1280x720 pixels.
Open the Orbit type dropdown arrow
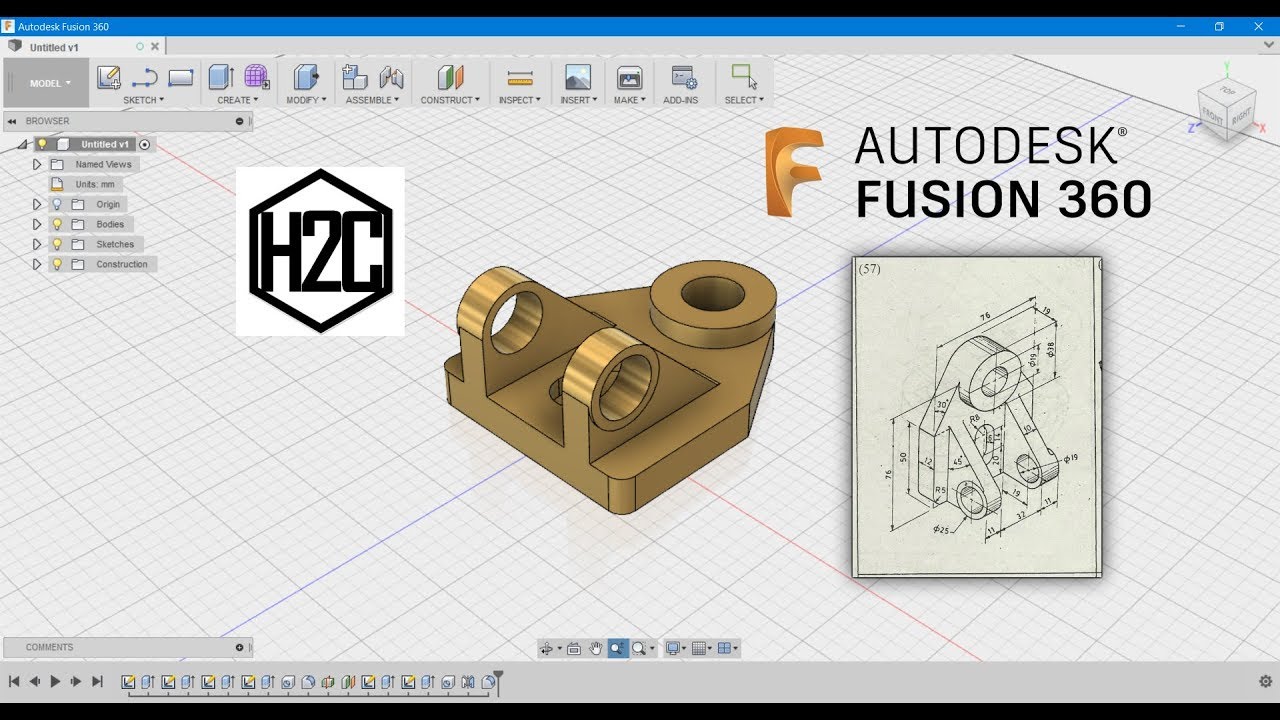pos(559,648)
